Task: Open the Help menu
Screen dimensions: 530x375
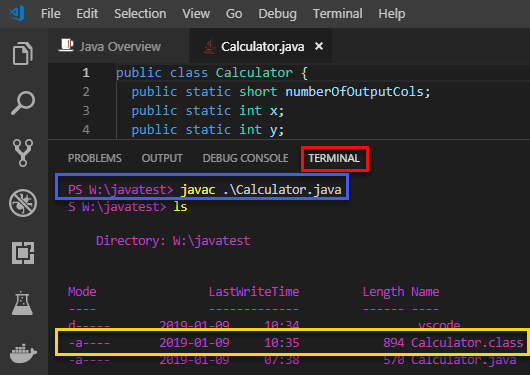Action: [392, 14]
